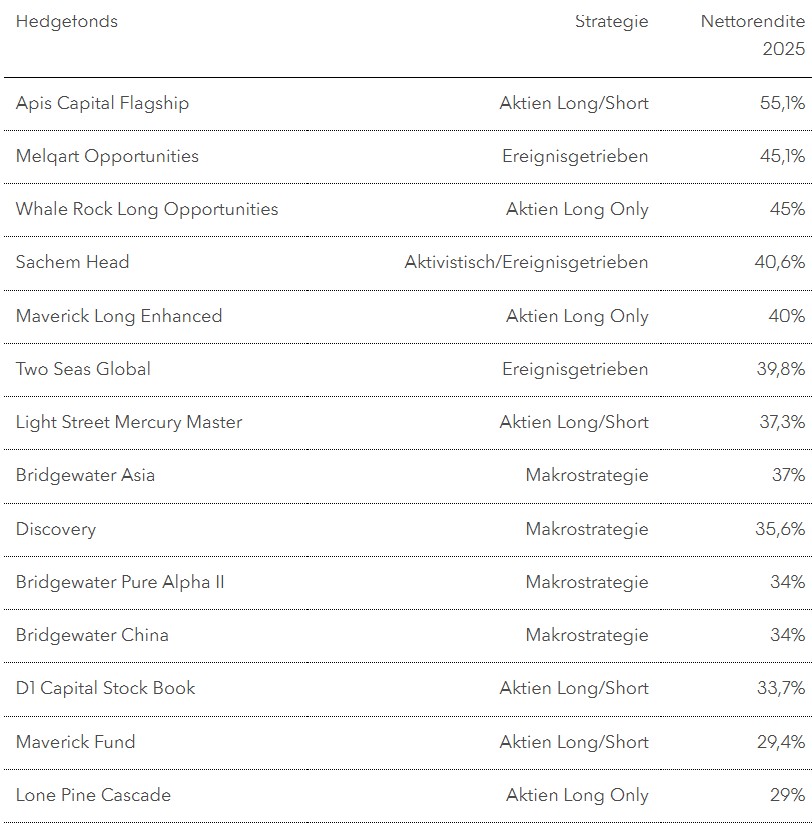The width and height of the screenshot is (812, 825).
Task: Click D1 Capital Stock Book
Action: [x=105, y=688]
